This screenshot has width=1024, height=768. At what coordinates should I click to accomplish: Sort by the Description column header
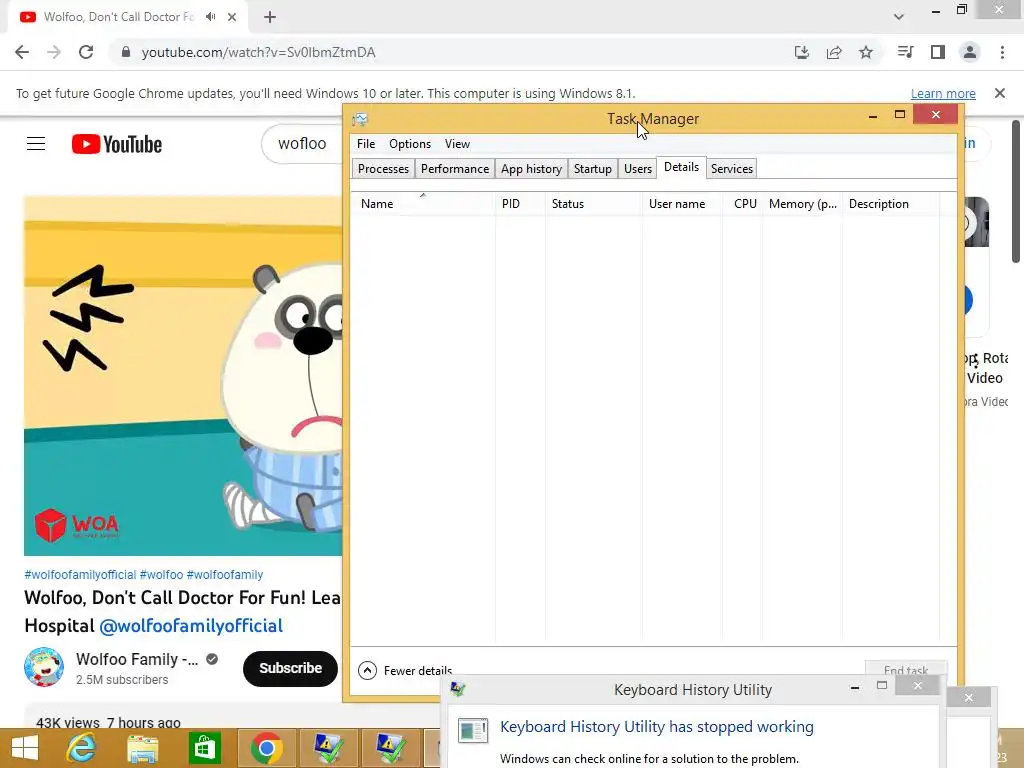click(891, 204)
